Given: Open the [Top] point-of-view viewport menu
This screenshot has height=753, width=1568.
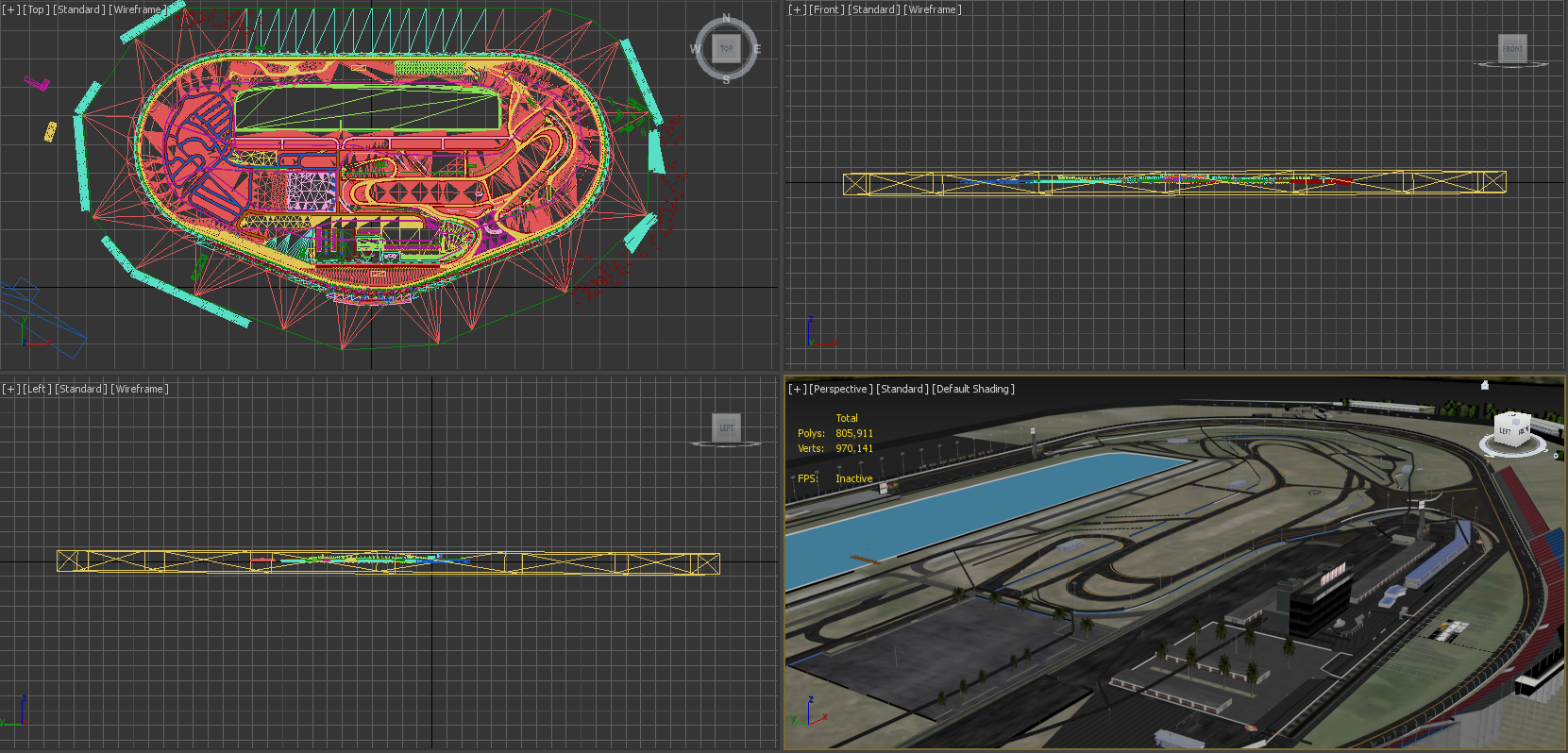Looking at the screenshot, I should [x=36, y=9].
